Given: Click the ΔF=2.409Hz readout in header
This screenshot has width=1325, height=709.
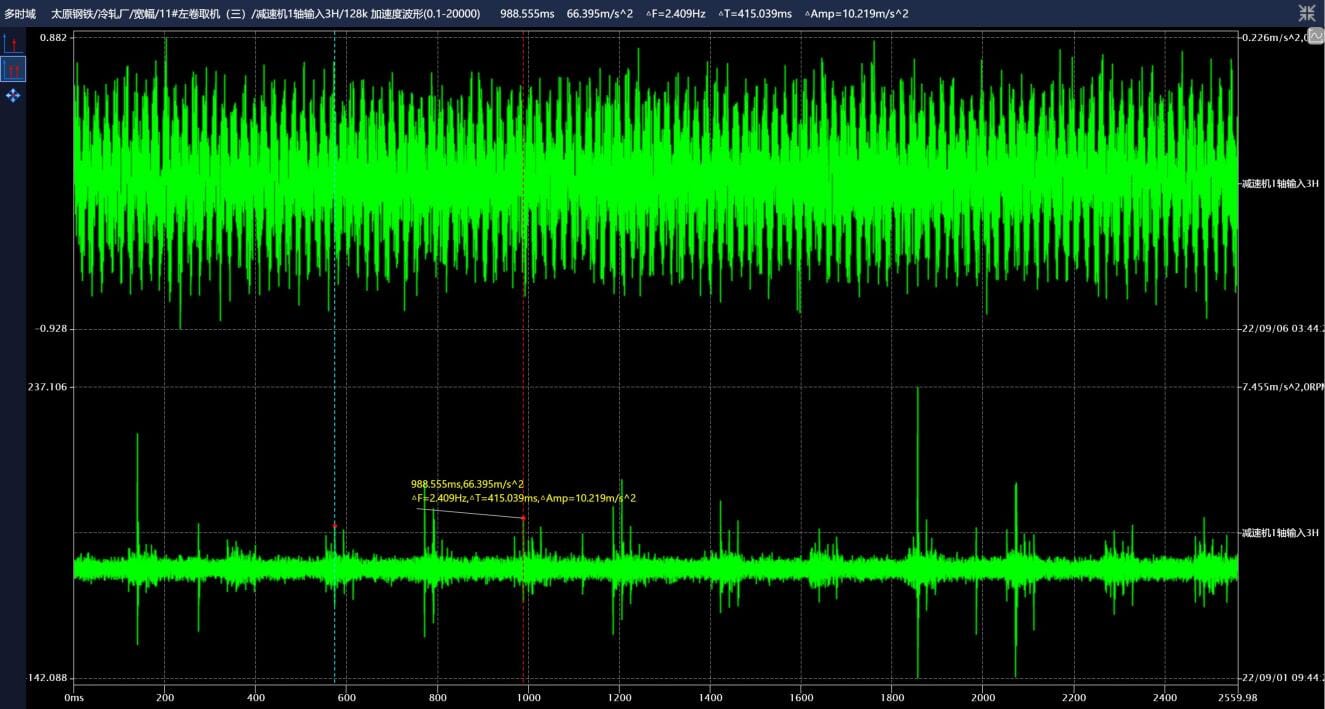Looking at the screenshot, I should tap(675, 14).
